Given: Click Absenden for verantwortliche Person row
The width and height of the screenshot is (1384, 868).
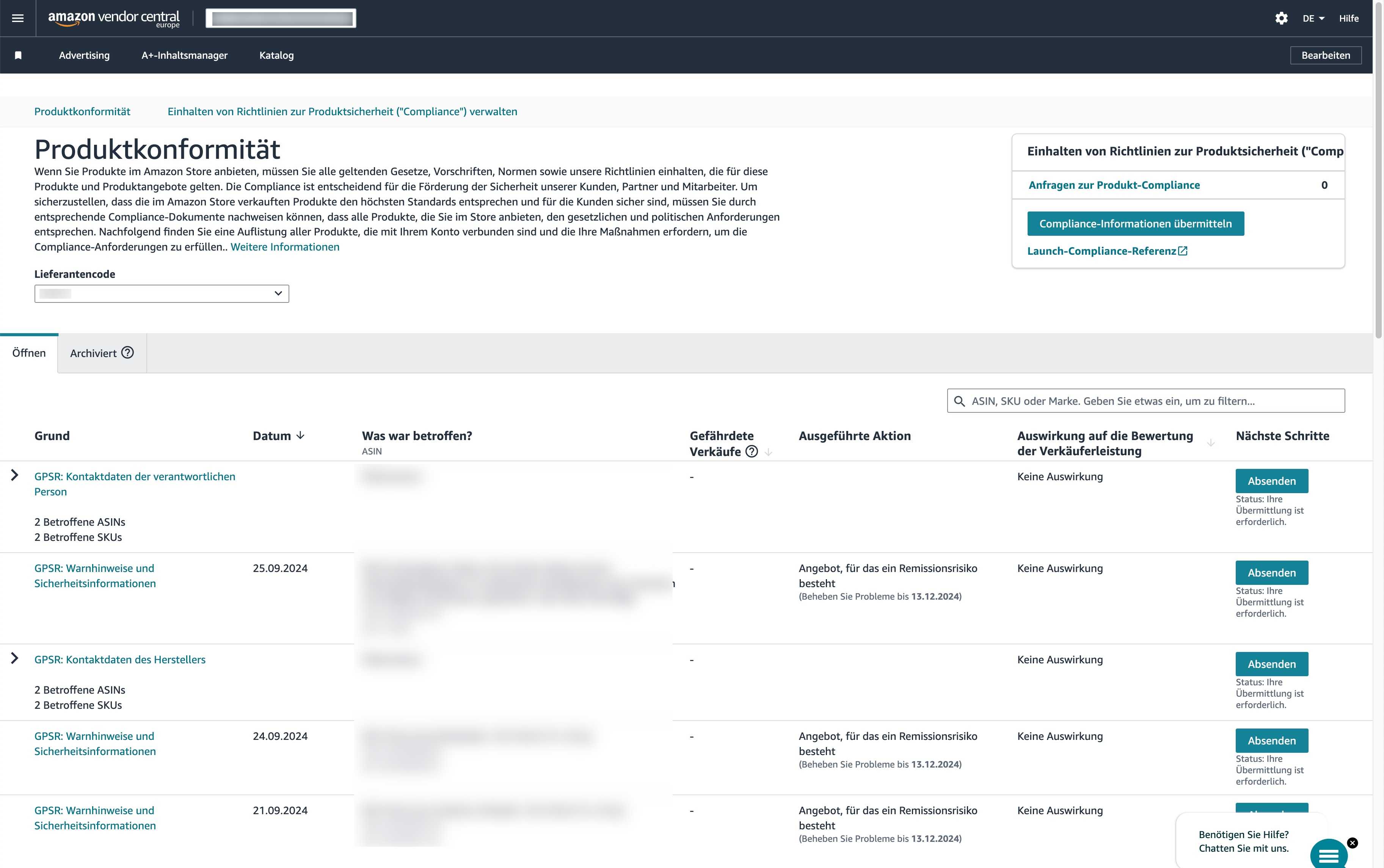Looking at the screenshot, I should coord(1271,481).
